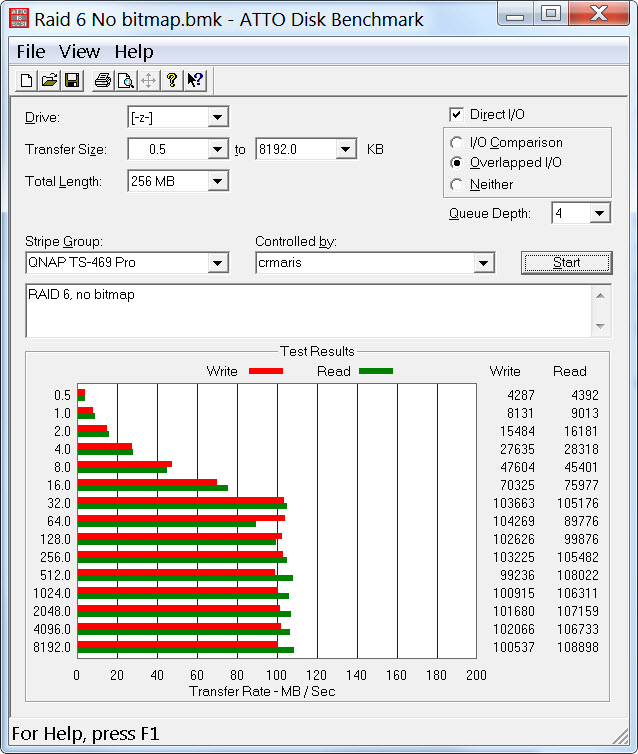This screenshot has width=638, height=754.
Task: Click the 64.0 transfer size row label
Action: (59, 521)
